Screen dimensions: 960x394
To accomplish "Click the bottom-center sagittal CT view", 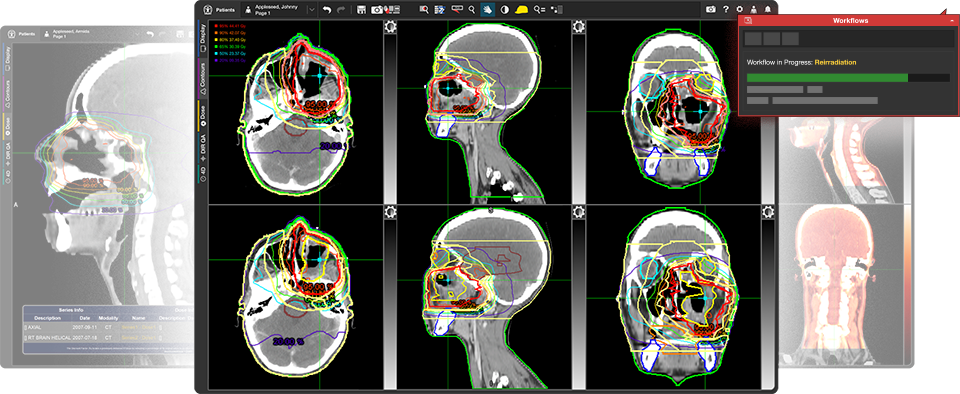I will click(x=484, y=296).
